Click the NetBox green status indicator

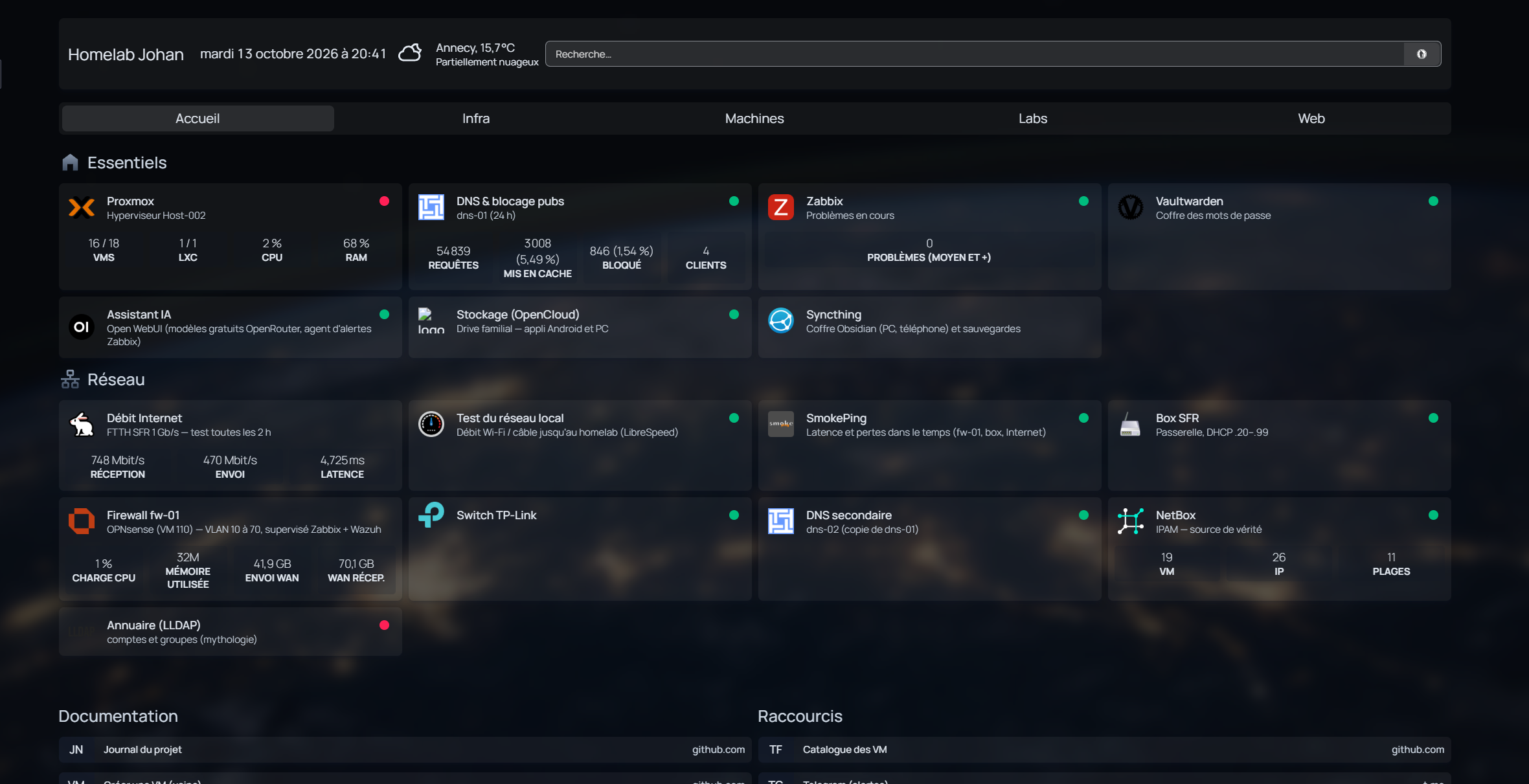(x=1433, y=515)
